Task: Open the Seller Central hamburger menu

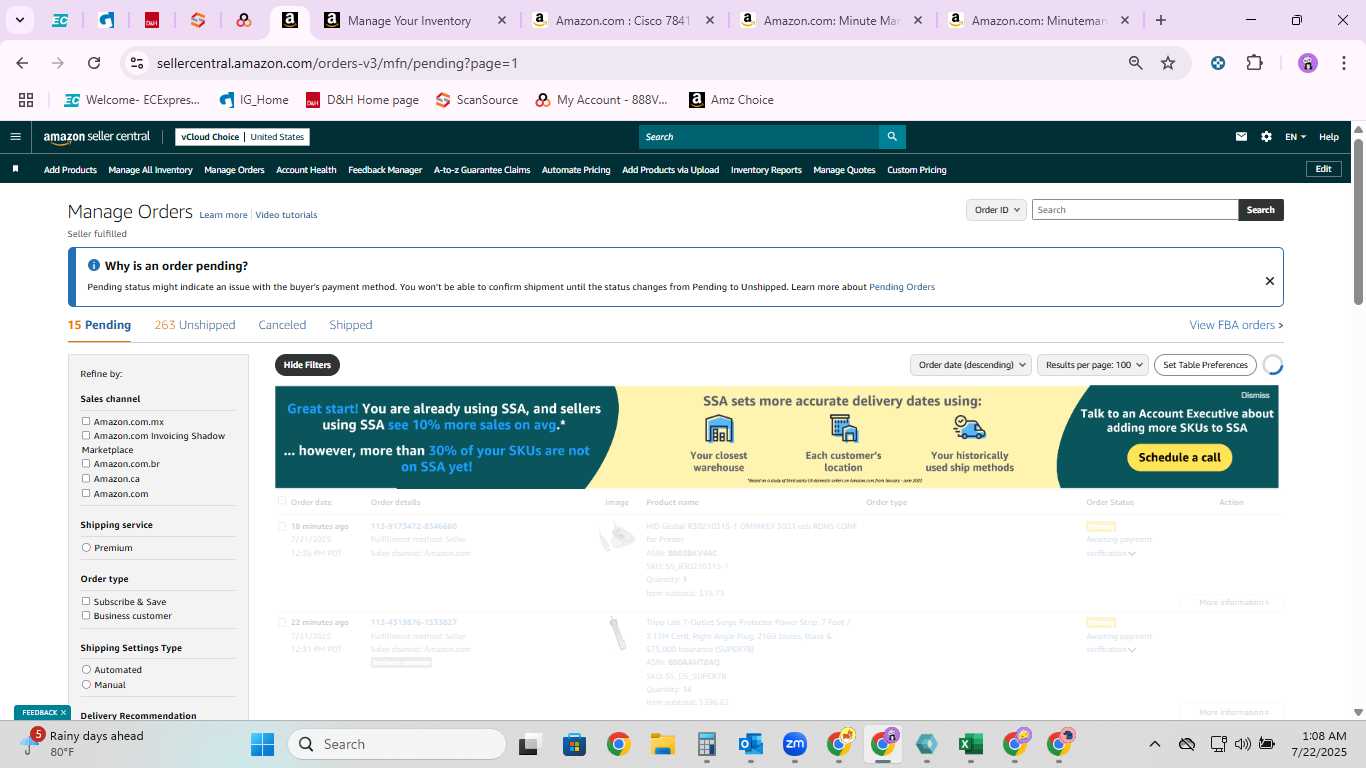Action: coord(15,137)
